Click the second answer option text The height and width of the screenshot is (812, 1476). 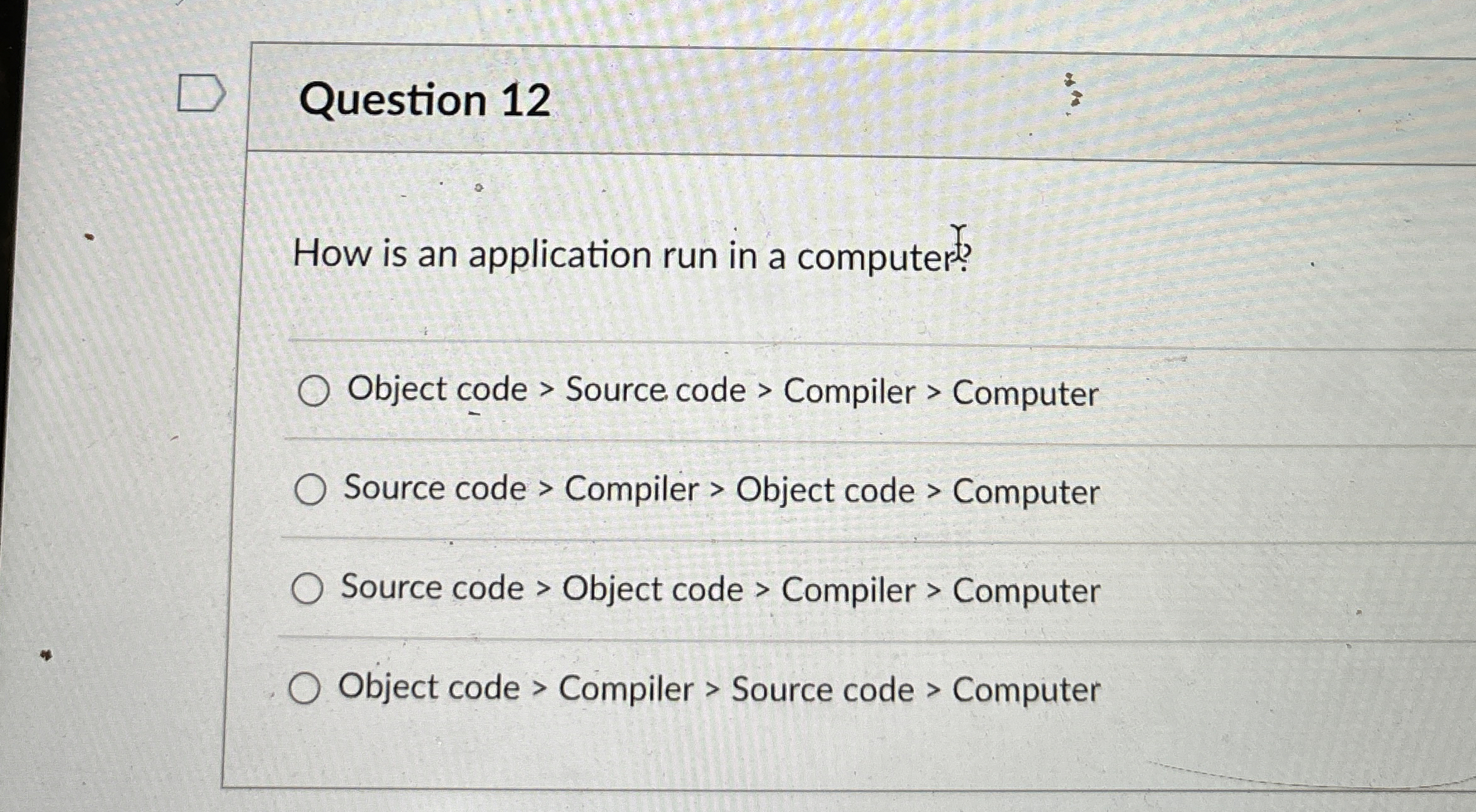pyautogui.click(x=719, y=489)
